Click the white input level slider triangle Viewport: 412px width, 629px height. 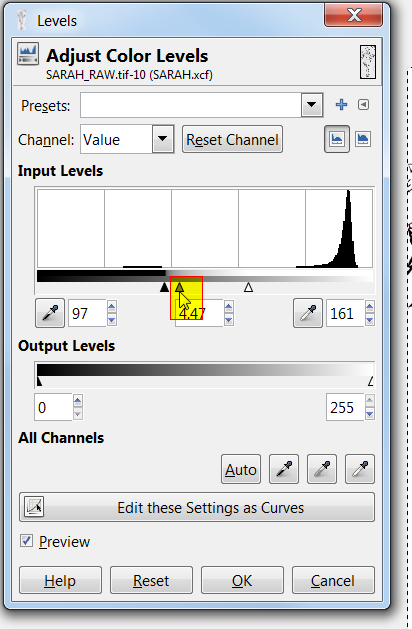[x=248, y=287]
